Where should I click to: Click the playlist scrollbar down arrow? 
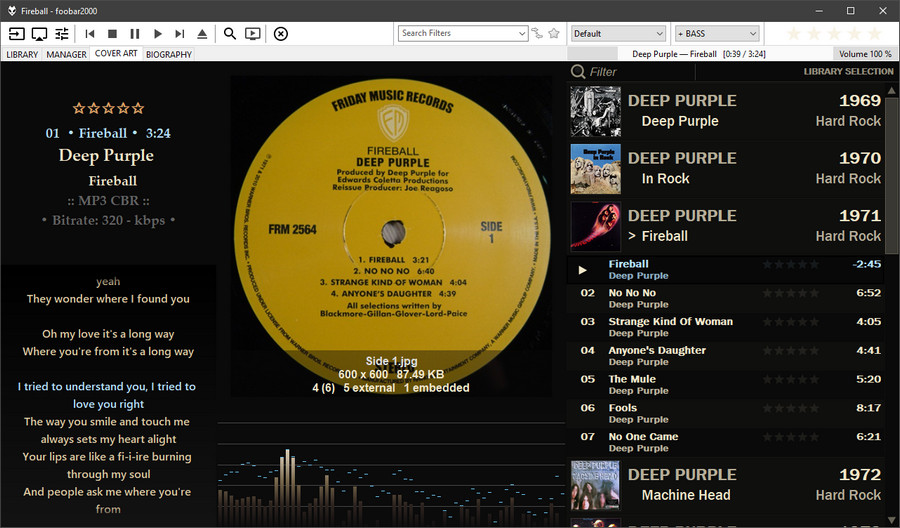892,521
